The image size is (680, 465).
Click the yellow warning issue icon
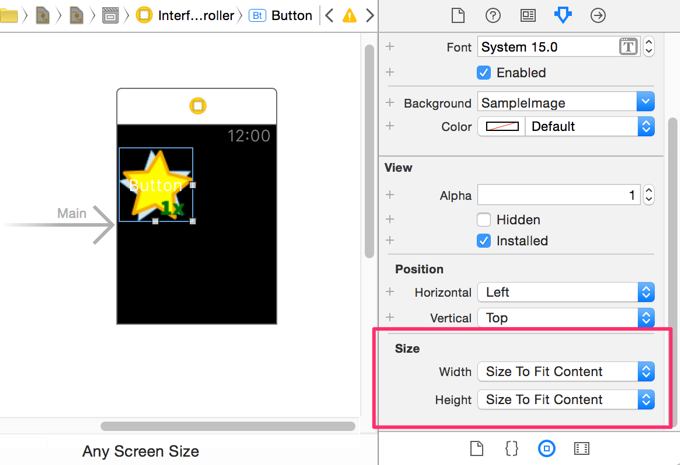(349, 16)
